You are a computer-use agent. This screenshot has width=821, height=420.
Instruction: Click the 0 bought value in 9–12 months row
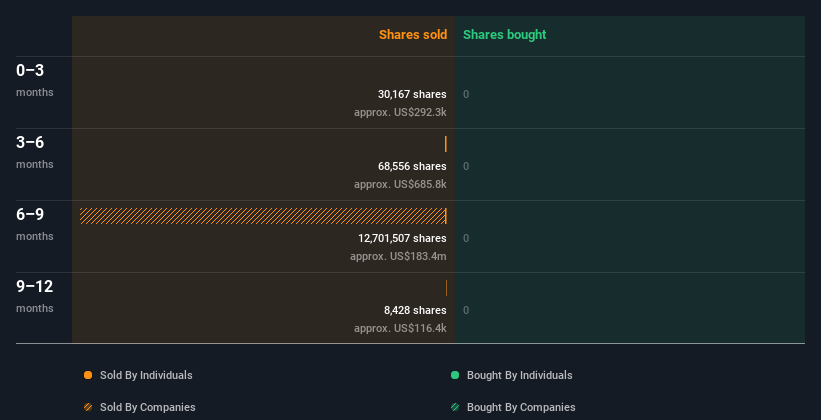[466, 310]
